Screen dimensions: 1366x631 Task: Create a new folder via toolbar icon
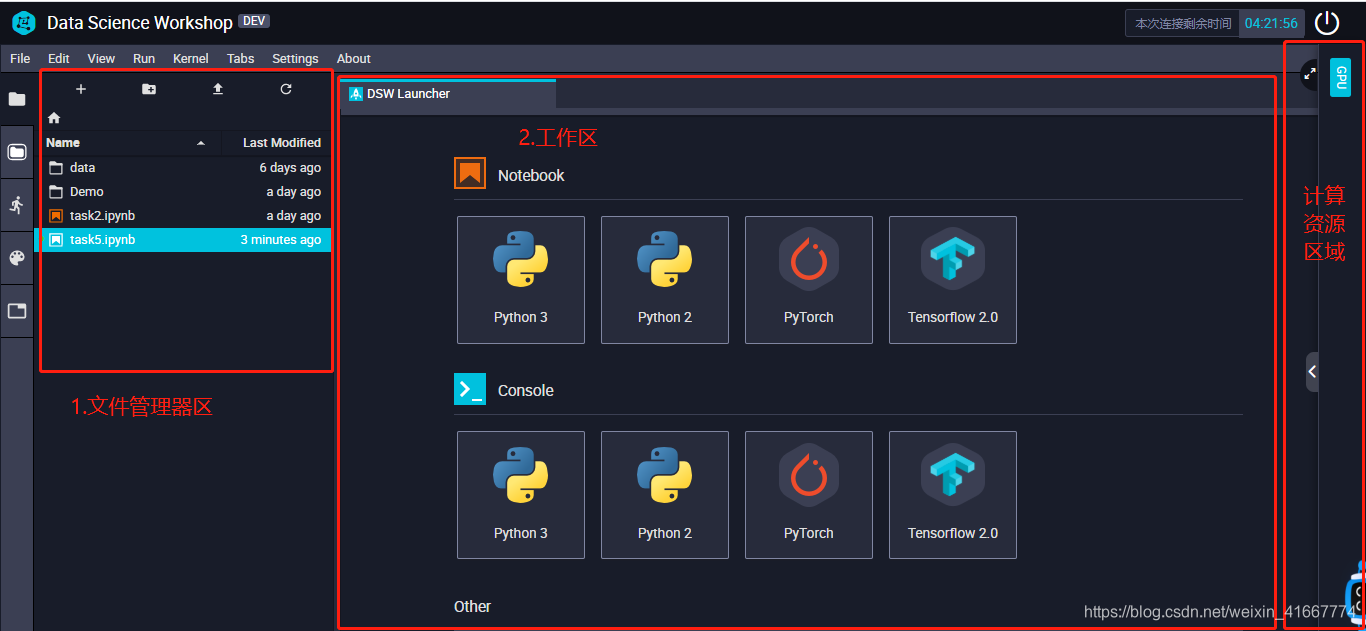149,89
